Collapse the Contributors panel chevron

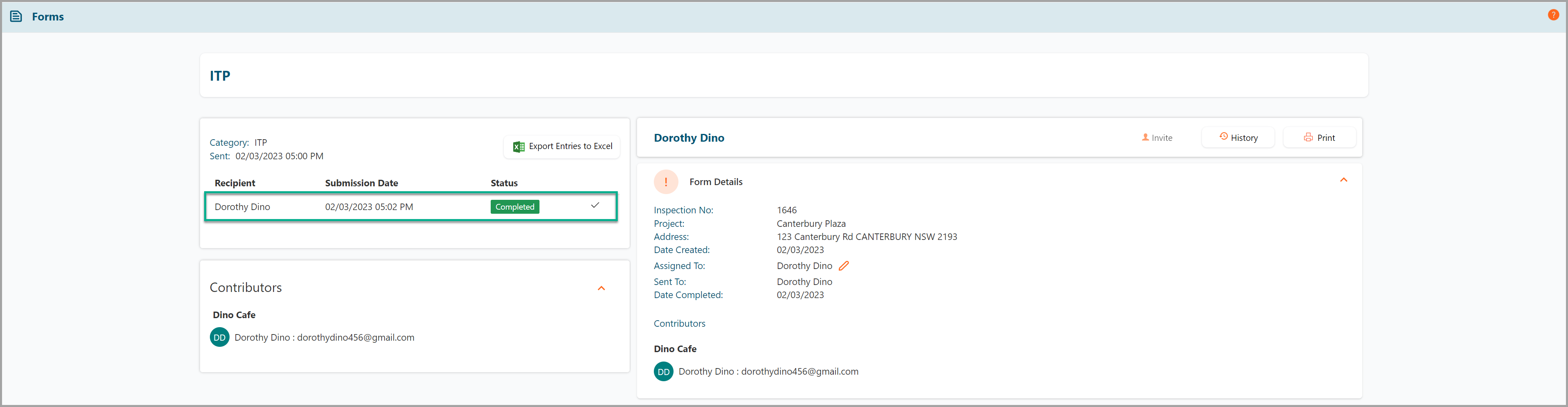coord(601,288)
